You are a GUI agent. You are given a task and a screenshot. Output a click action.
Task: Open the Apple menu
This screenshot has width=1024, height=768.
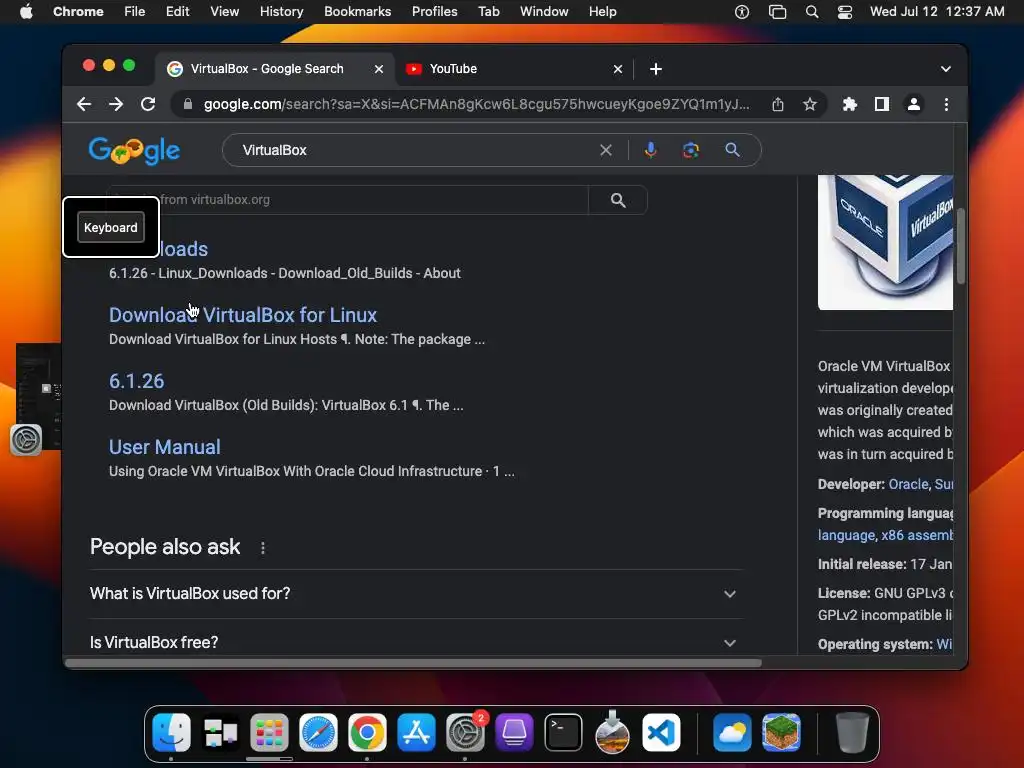26,12
